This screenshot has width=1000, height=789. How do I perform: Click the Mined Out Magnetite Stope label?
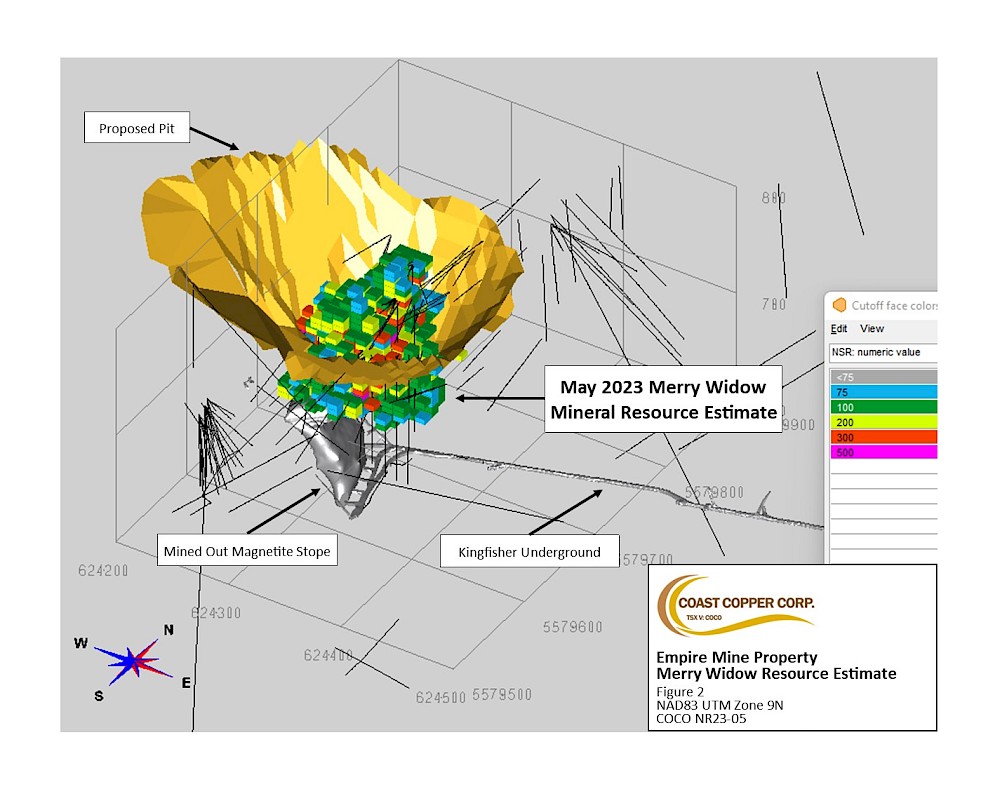tap(246, 550)
